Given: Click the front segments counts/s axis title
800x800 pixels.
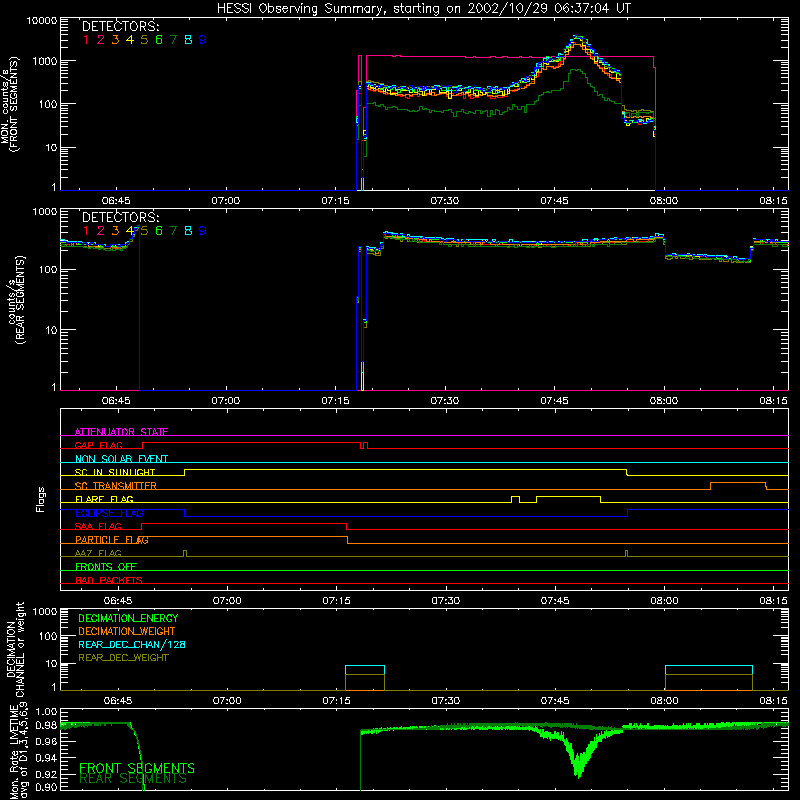Looking at the screenshot, I should [10, 105].
